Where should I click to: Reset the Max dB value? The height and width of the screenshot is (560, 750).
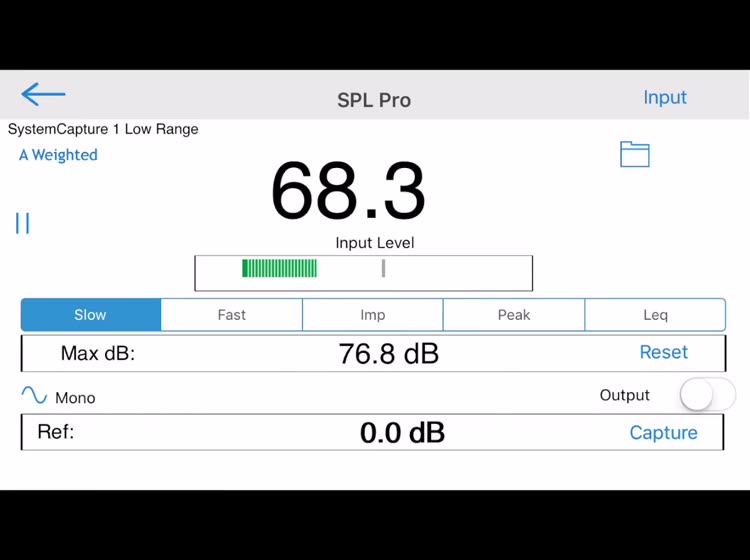(663, 352)
